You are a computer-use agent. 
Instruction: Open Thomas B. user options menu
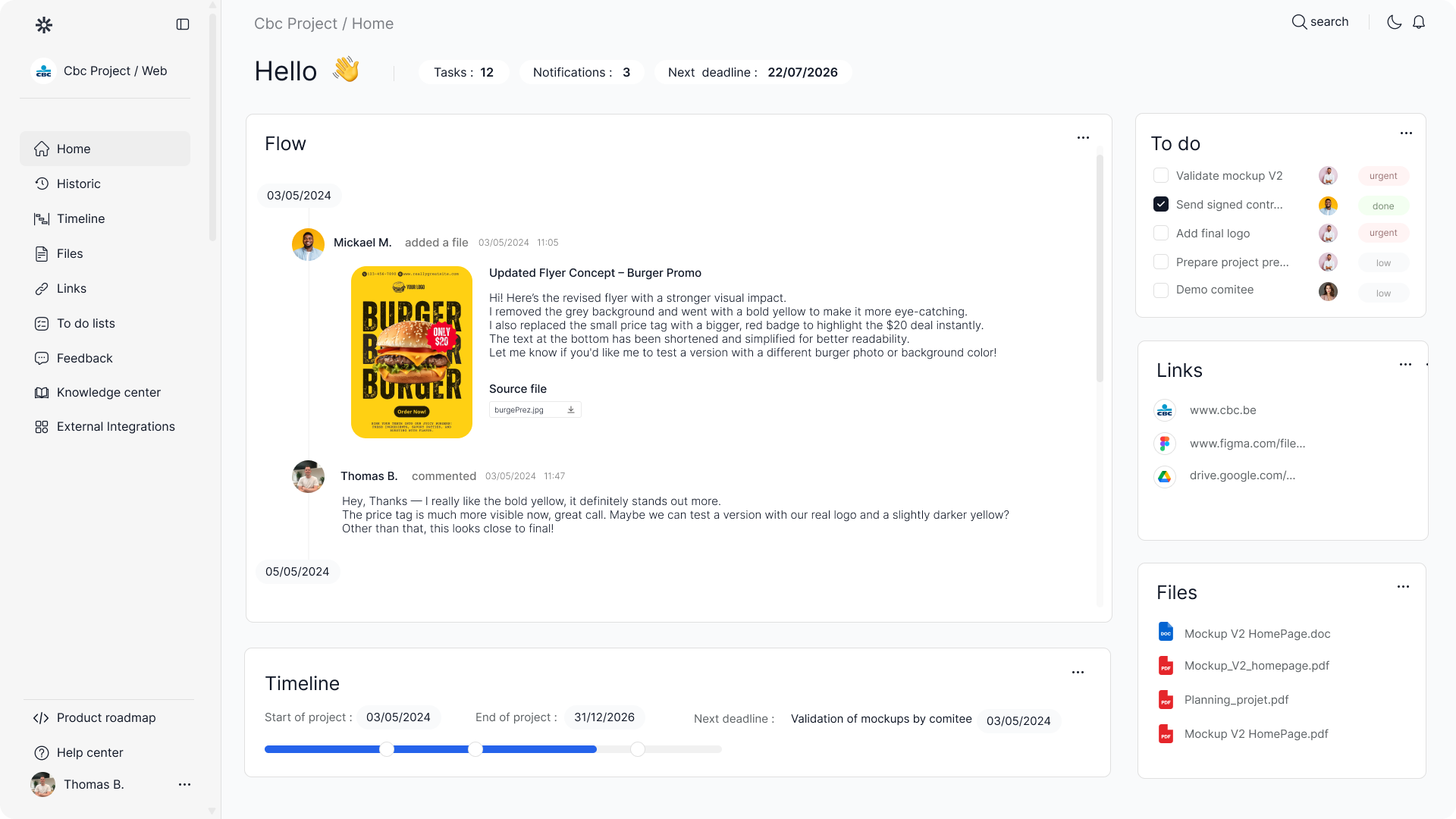pos(184,785)
